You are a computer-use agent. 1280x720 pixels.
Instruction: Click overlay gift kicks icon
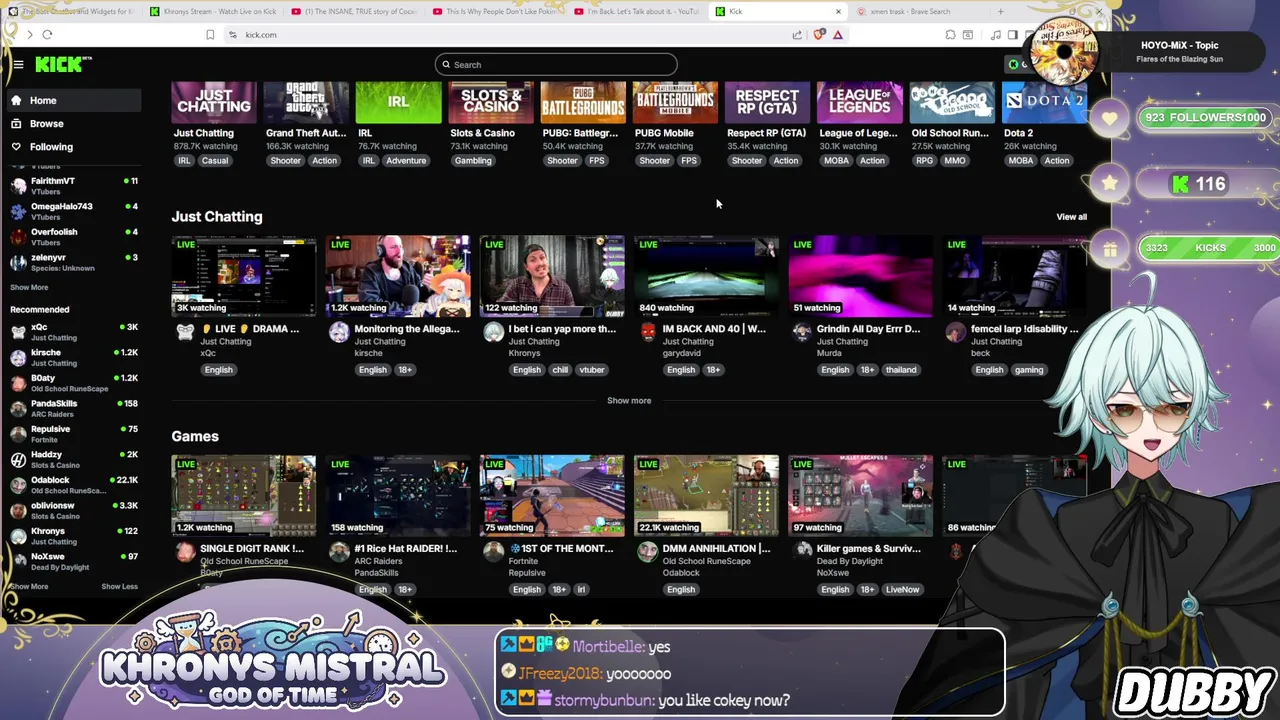click(x=1110, y=249)
